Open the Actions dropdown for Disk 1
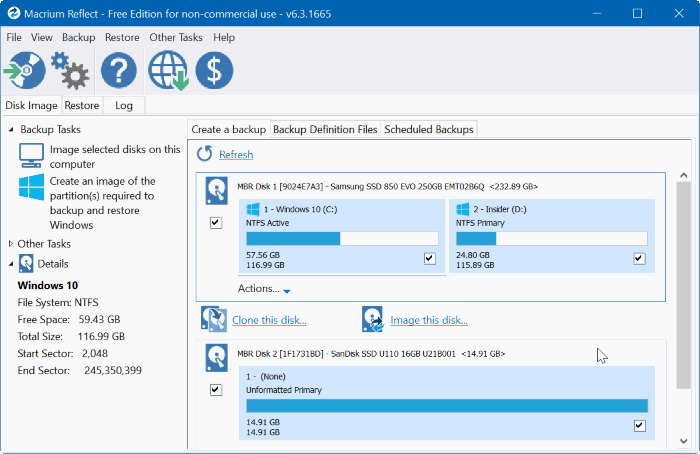Image resolution: width=700 pixels, height=454 pixels. (264, 289)
